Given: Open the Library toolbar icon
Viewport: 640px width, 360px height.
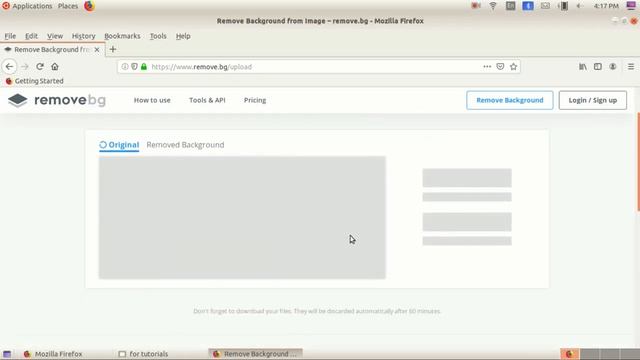Looking at the screenshot, I should pos(583,67).
